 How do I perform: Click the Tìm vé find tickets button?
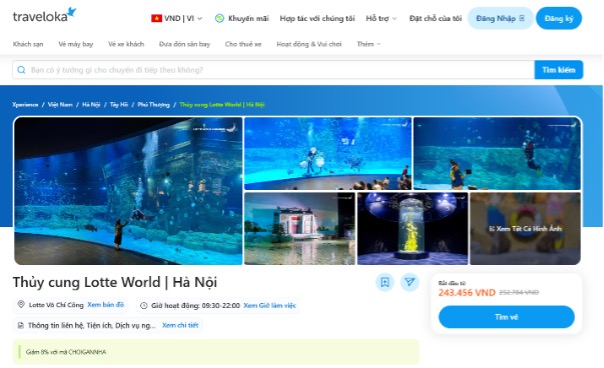pos(506,317)
